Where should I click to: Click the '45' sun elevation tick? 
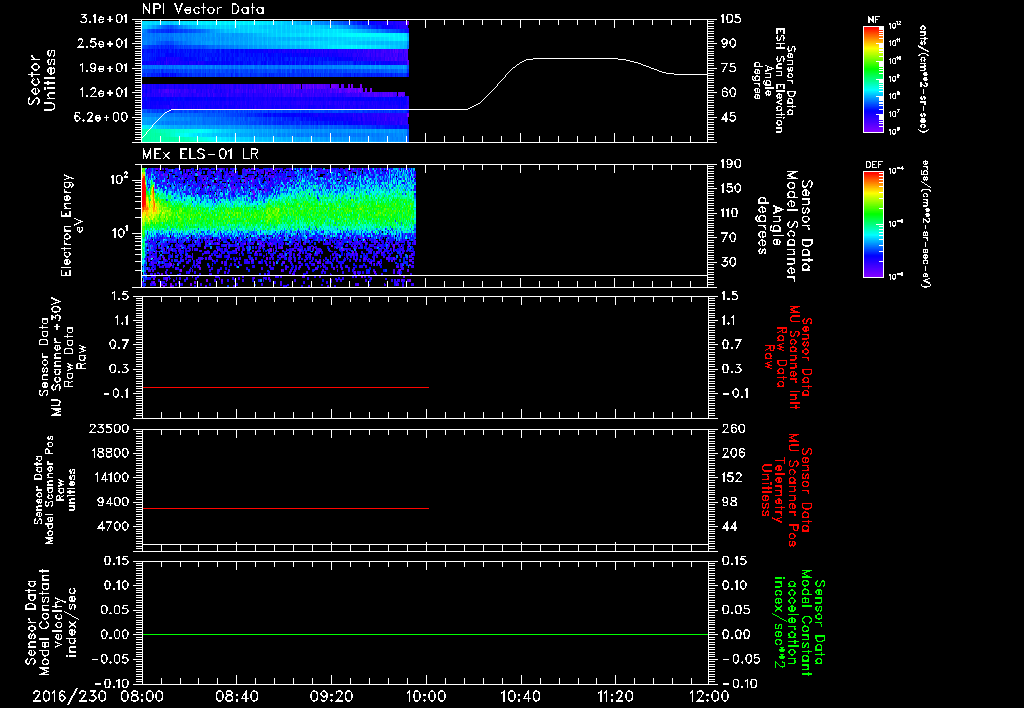[x=728, y=118]
